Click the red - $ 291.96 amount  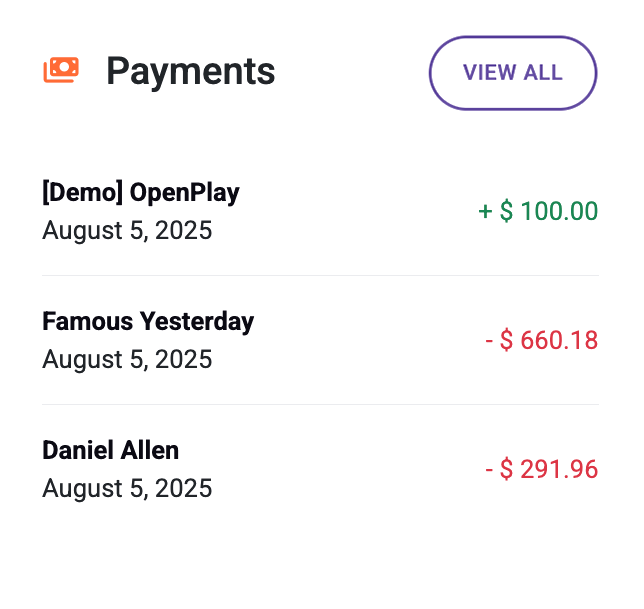click(x=541, y=469)
